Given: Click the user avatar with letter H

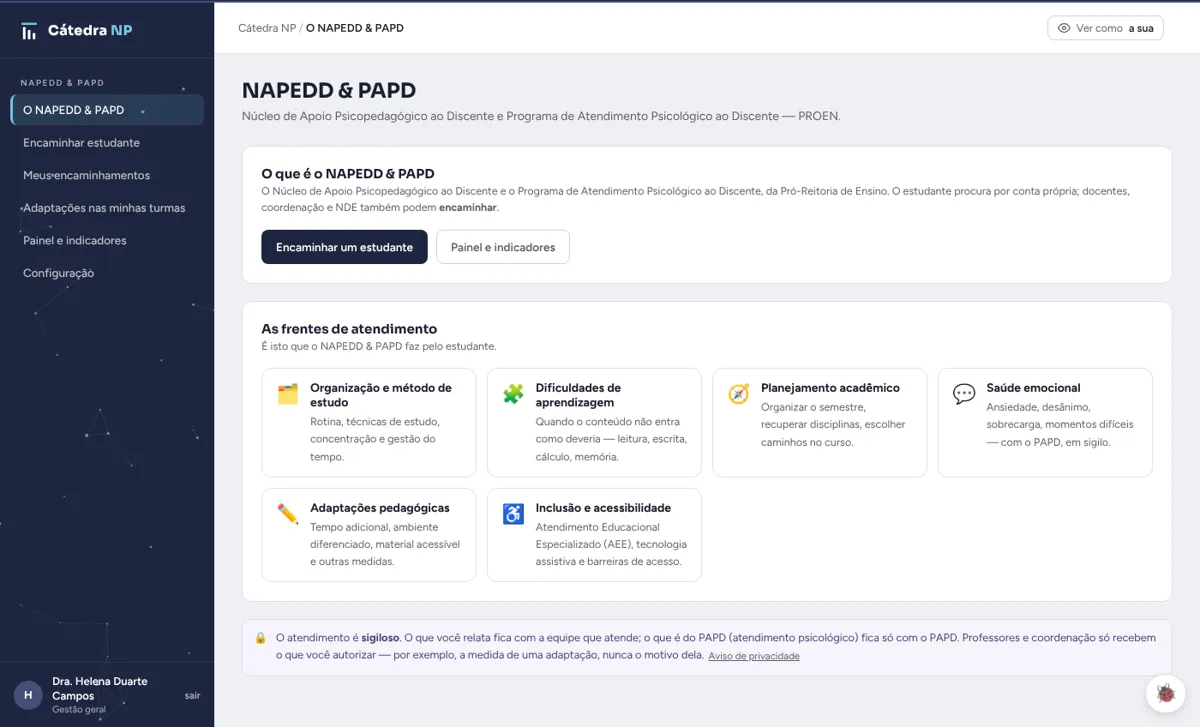Looking at the screenshot, I should coord(28,695).
